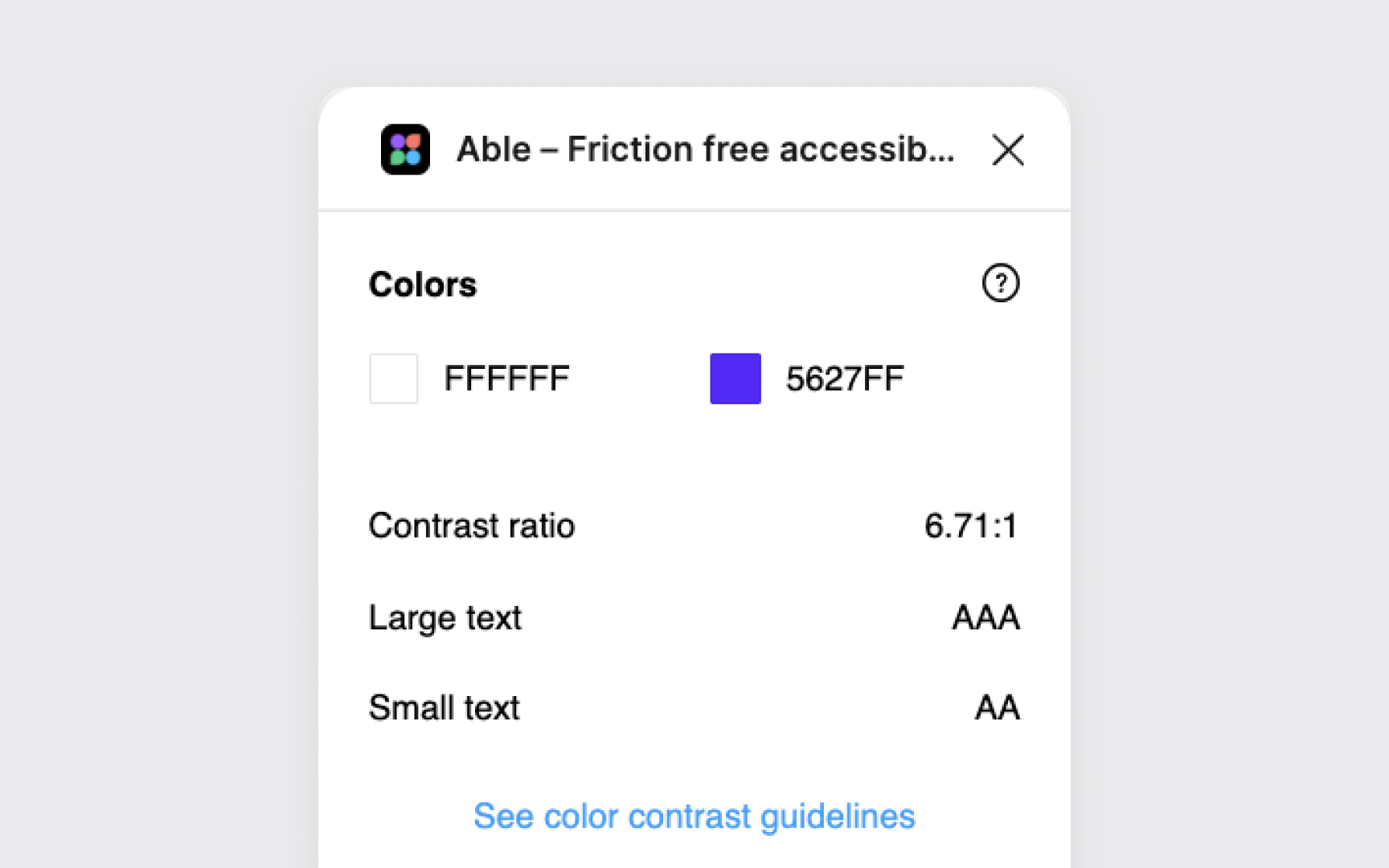The height and width of the screenshot is (868, 1389).
Task: Click the FFFFFF hex value text
Action: pyautogui.click(x=506, y=378)
